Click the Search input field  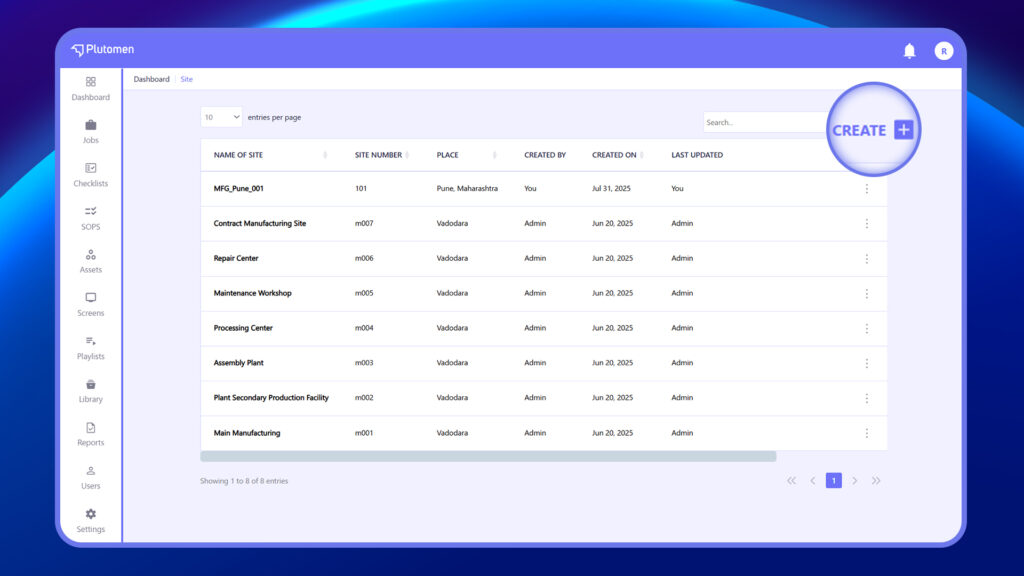click(765, 122)
